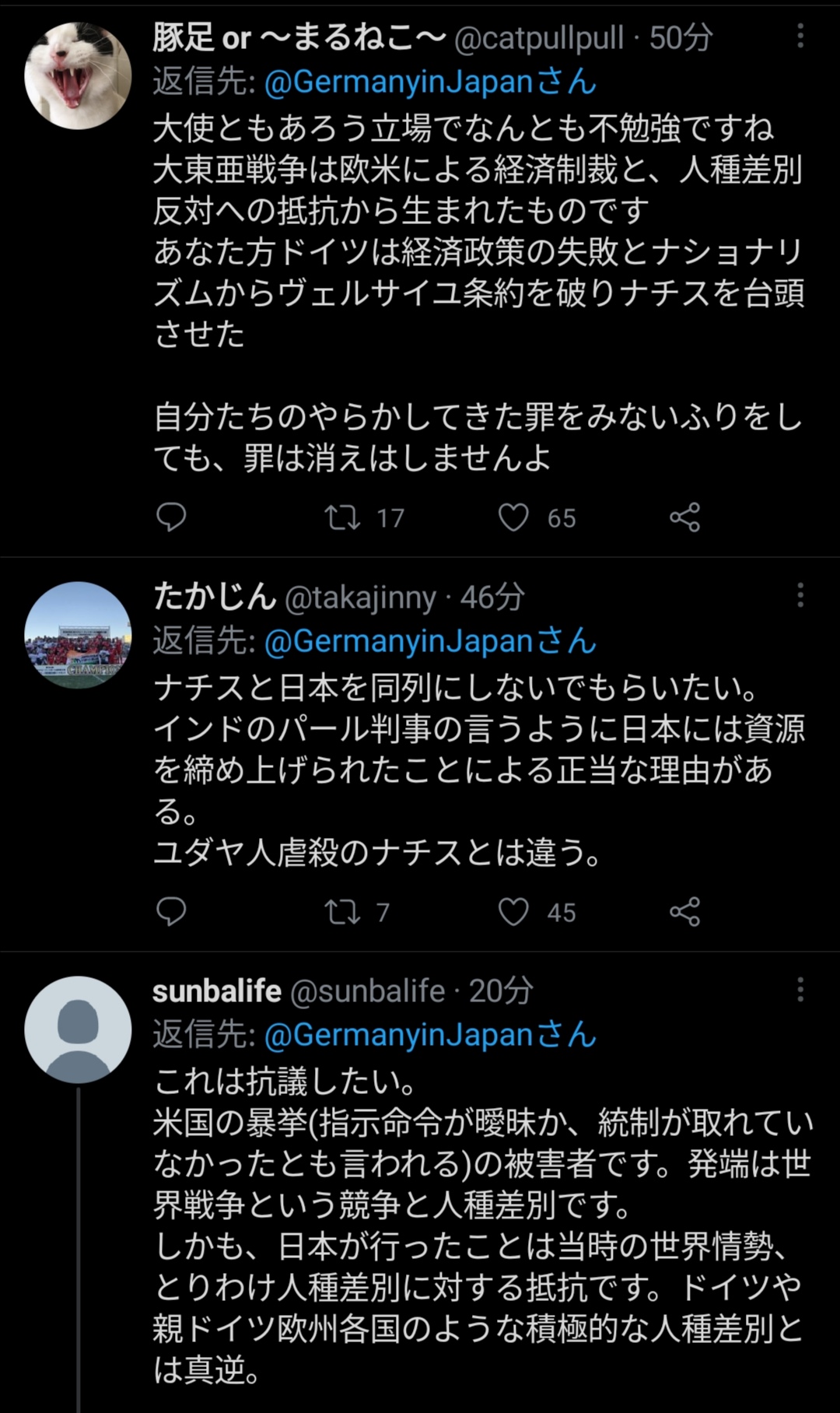The width and height of the screenshot is (840, 1413).
Task: Open @GermanyinJapan mention in sunbalife's reply
Action: (x=430, y=1036)
